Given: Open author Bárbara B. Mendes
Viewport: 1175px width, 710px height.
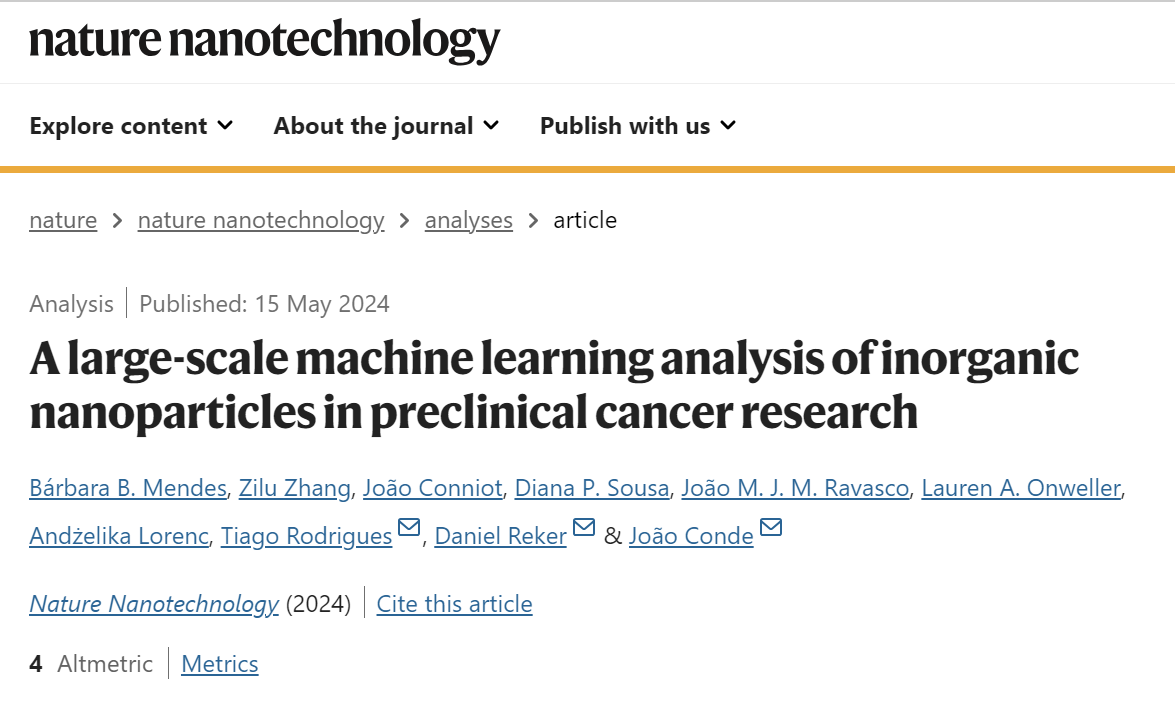Looking at the screenshot, I should pos(128,488).
